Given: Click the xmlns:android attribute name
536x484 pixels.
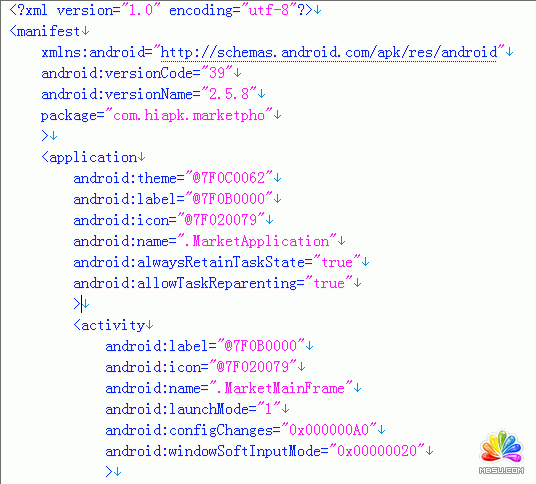Looking at the screenshot, I should (x=93, y=53).
